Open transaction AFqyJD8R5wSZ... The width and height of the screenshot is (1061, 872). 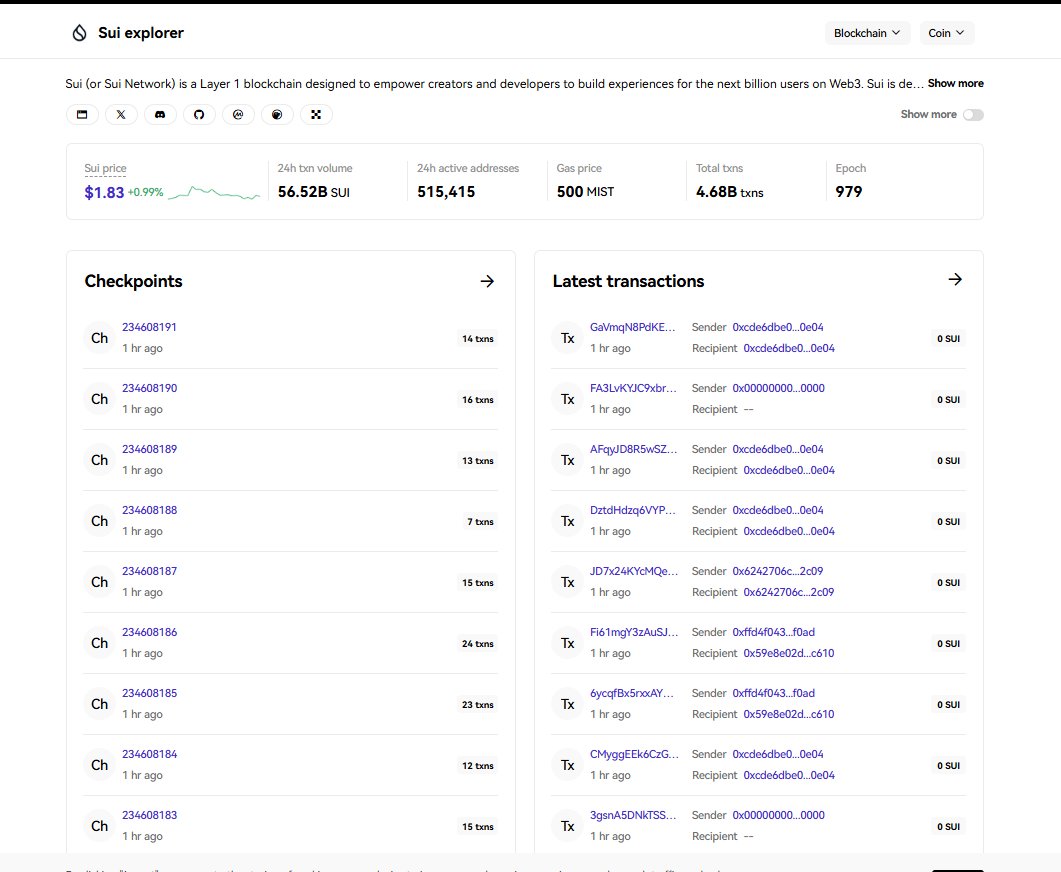tap(633, 449)
